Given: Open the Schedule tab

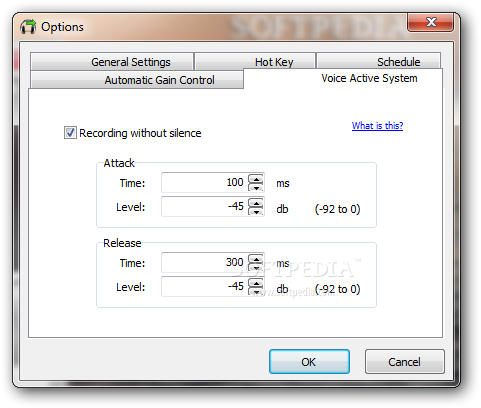Looking at the screenshot, I should (379, 62).
